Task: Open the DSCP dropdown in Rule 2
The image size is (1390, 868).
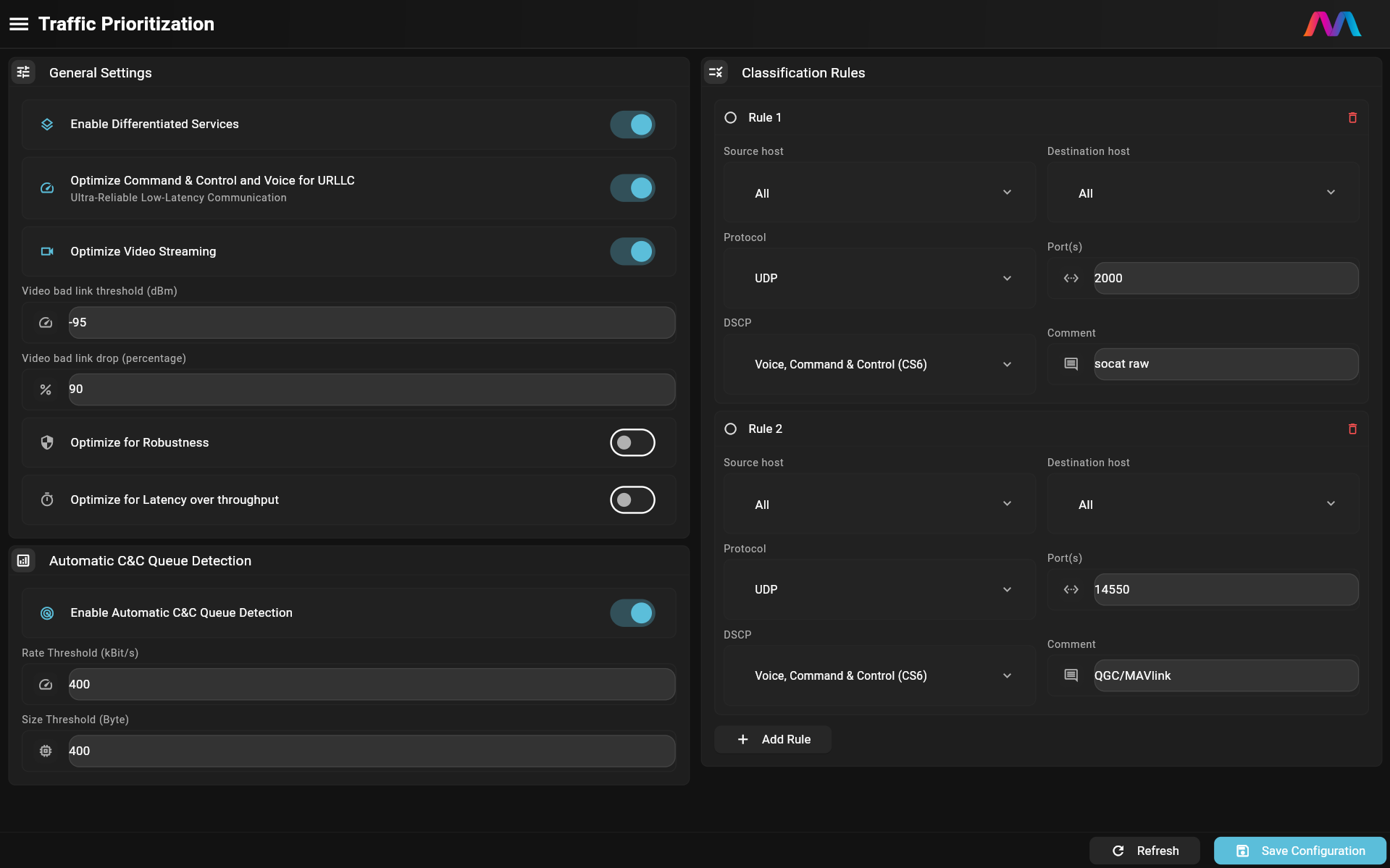Action: 877,675
